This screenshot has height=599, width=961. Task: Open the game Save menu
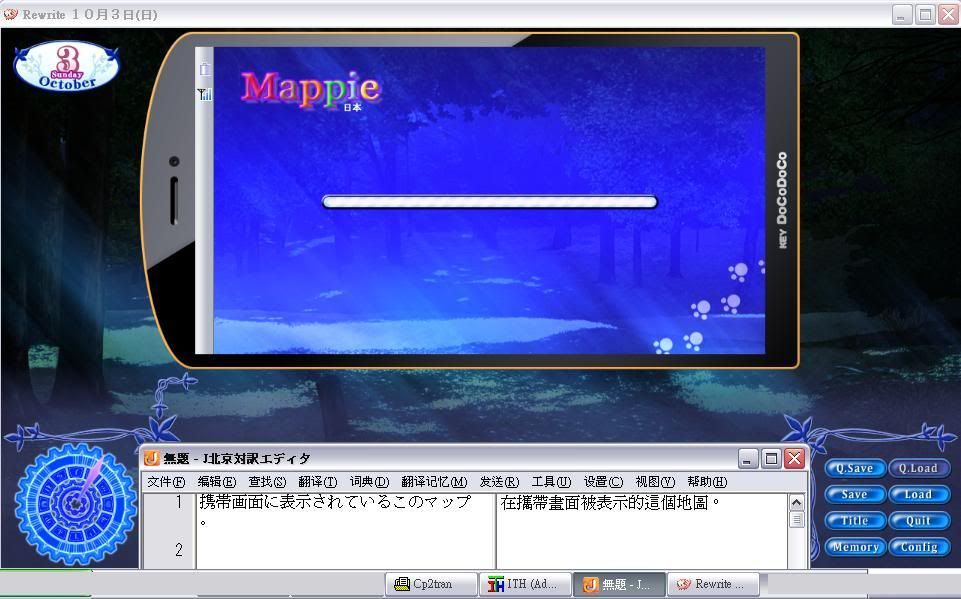854,494
